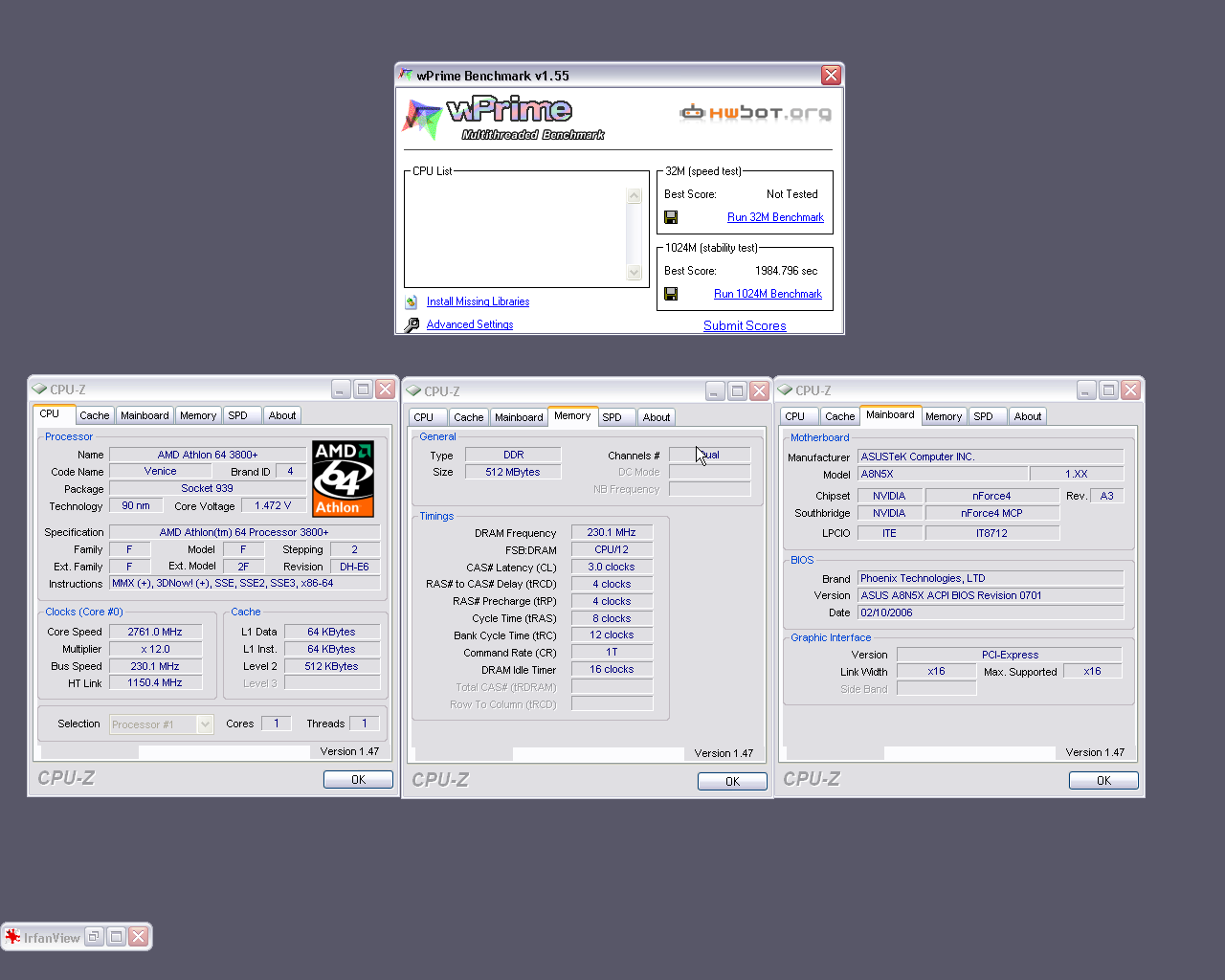1225x980 pixels.
Task: Click the wPrime window title bar icon
Action: tap(406, 75)
